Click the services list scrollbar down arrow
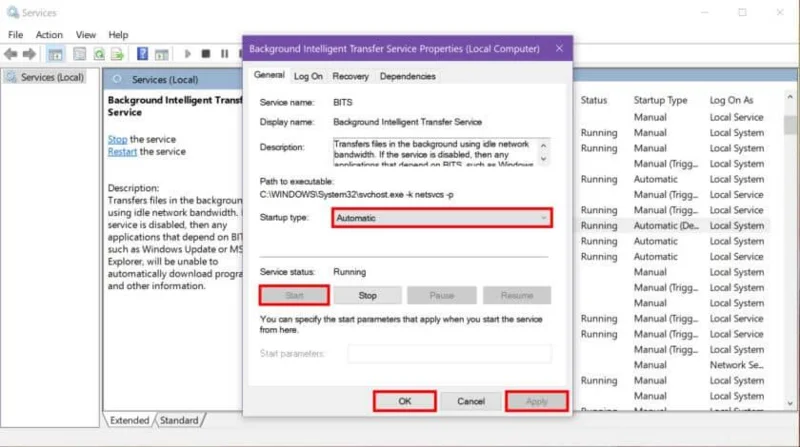800x447 pixels. coord(790,403)
